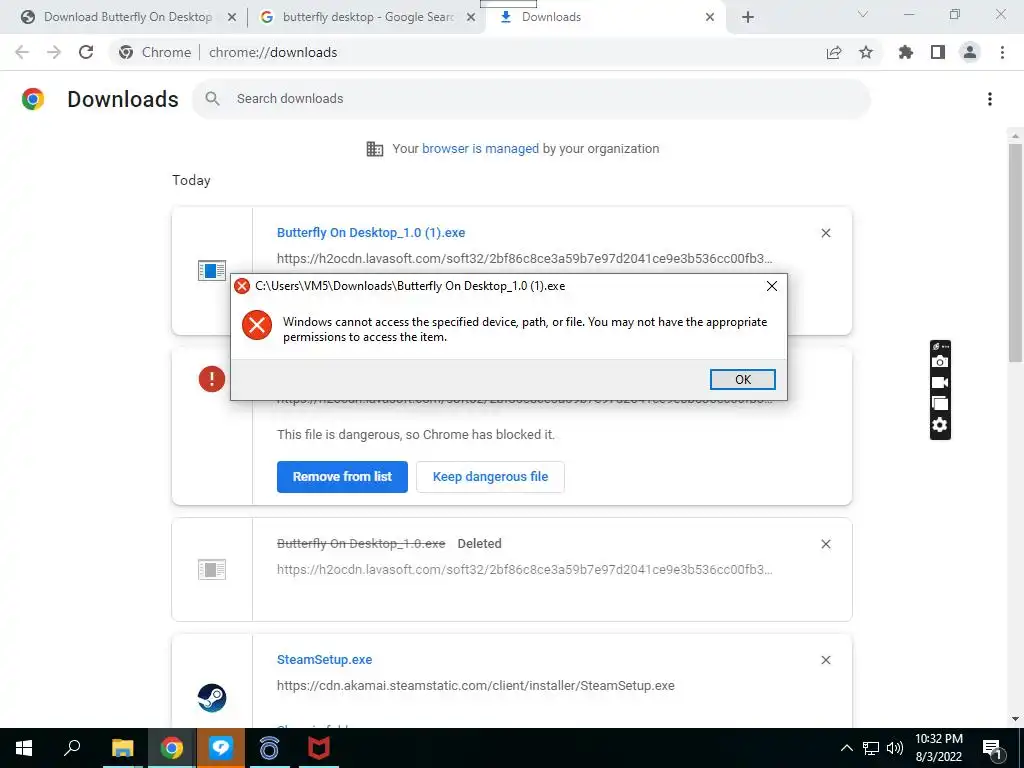Open taskbar search magnifier

click(72, 748)
